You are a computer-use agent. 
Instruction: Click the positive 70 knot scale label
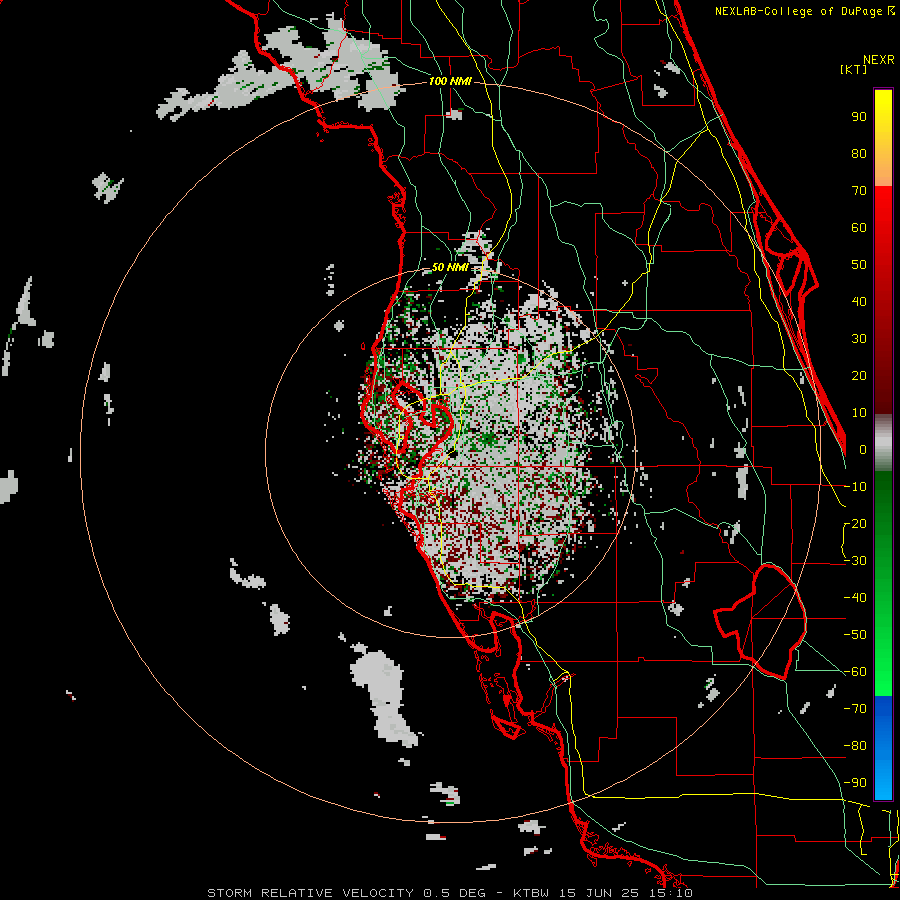coord(859,191)
